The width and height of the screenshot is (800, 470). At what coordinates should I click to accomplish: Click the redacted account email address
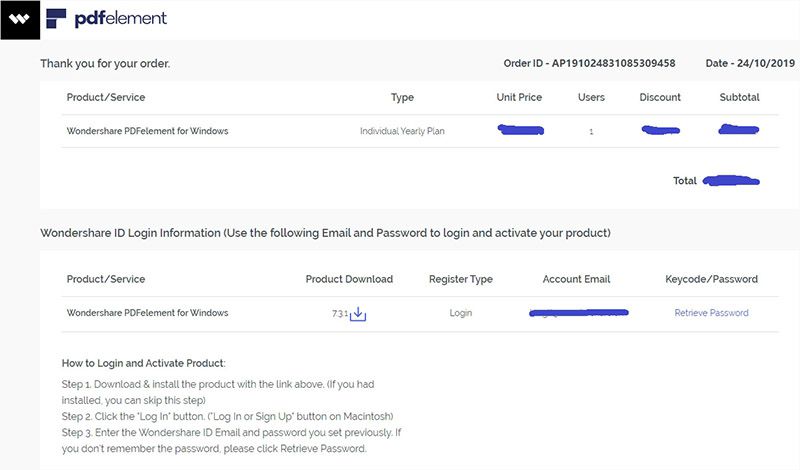(578, 314)
